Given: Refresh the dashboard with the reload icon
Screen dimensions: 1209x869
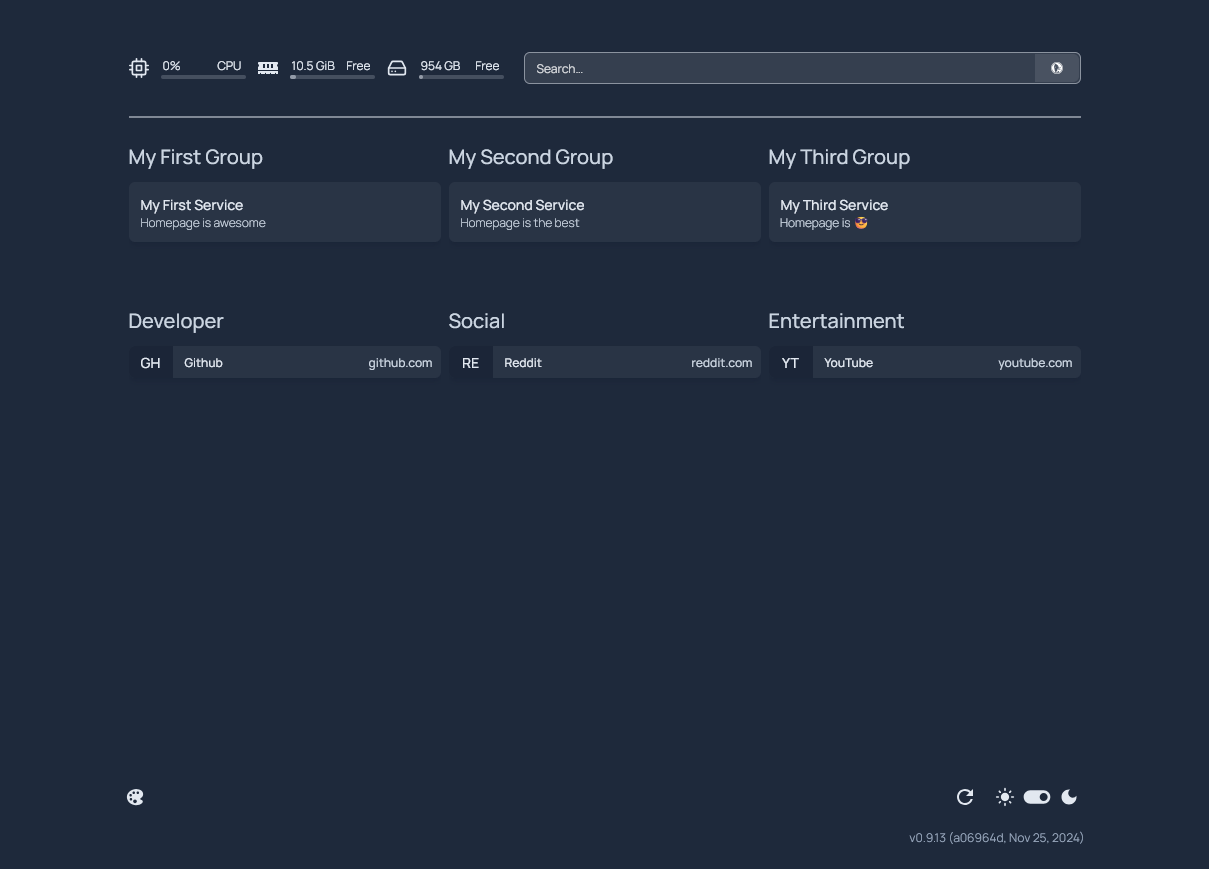Looking at the screenshot, I should coord(964,797).
